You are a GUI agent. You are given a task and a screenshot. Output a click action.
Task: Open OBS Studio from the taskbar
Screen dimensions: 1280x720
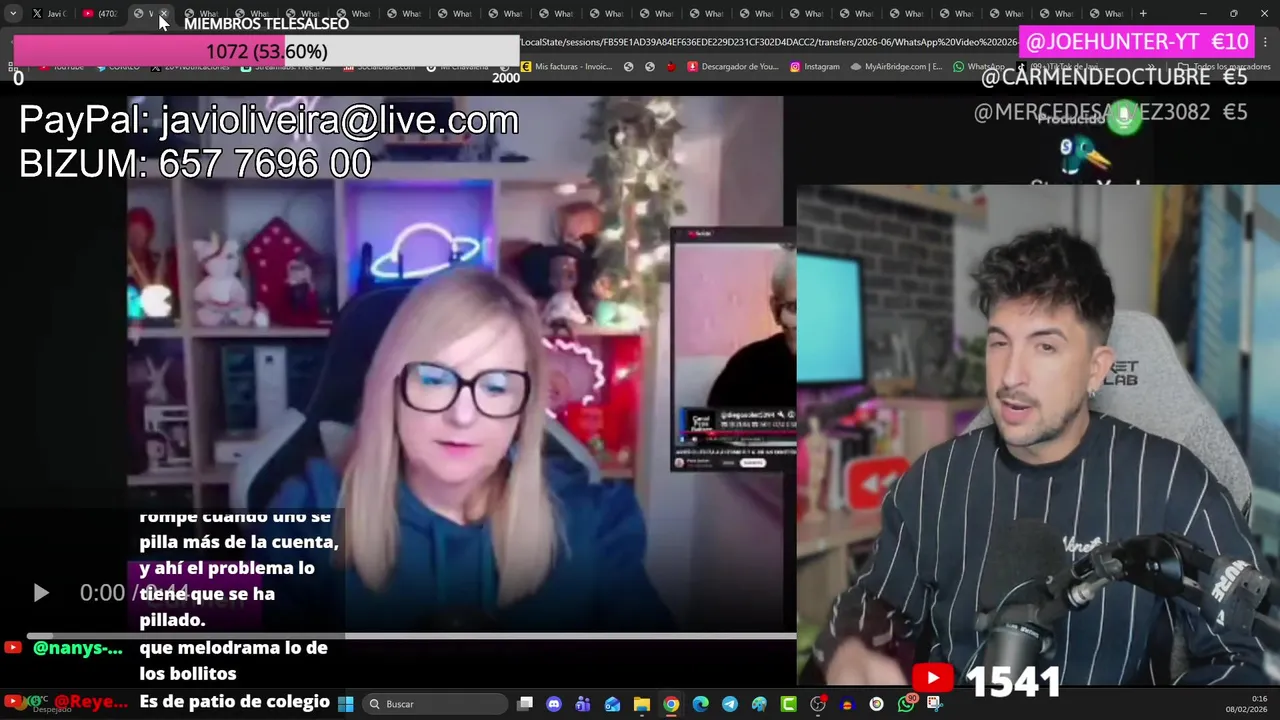click(818, 704)
